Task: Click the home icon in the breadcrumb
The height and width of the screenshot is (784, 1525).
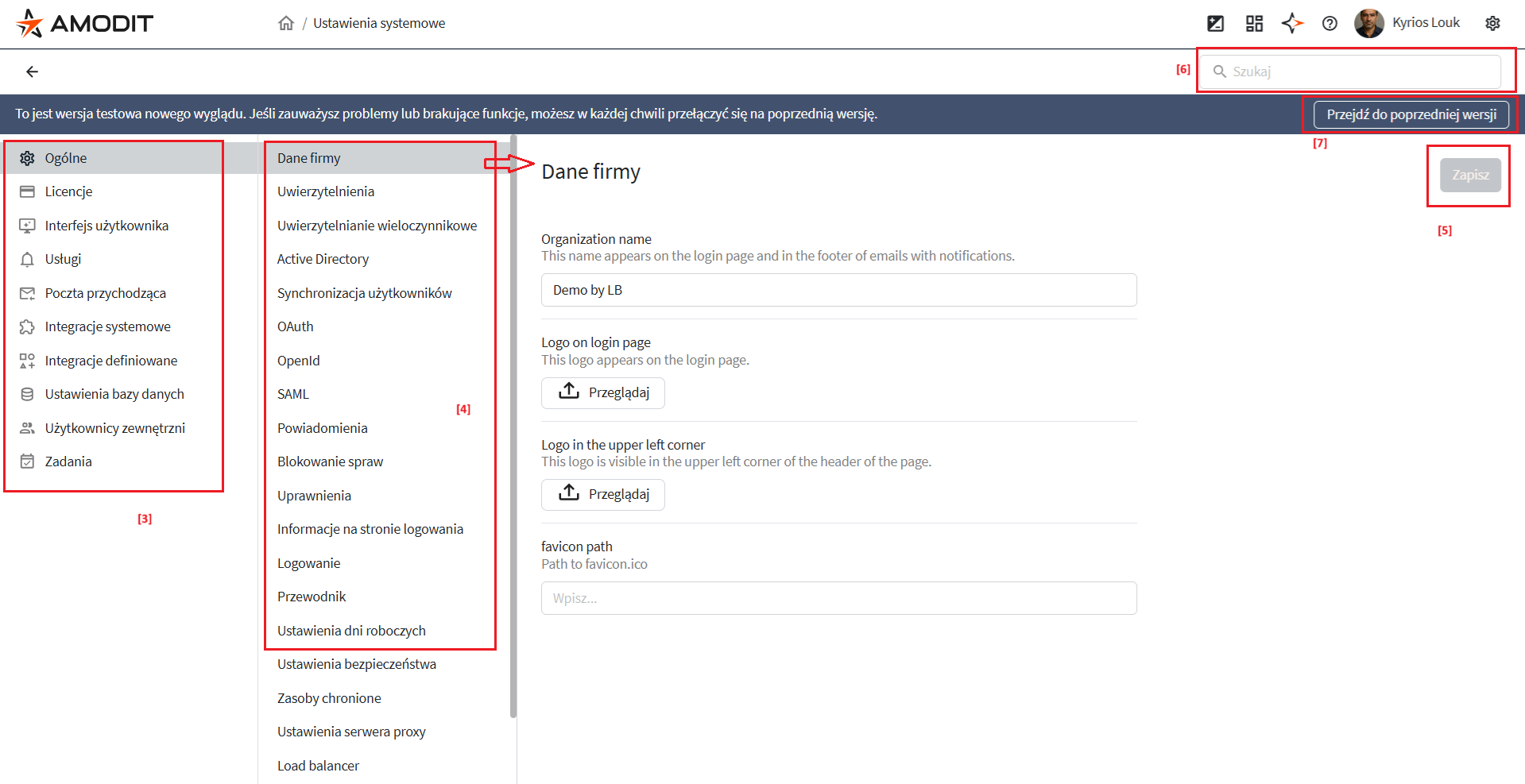Action: [286, 23]
